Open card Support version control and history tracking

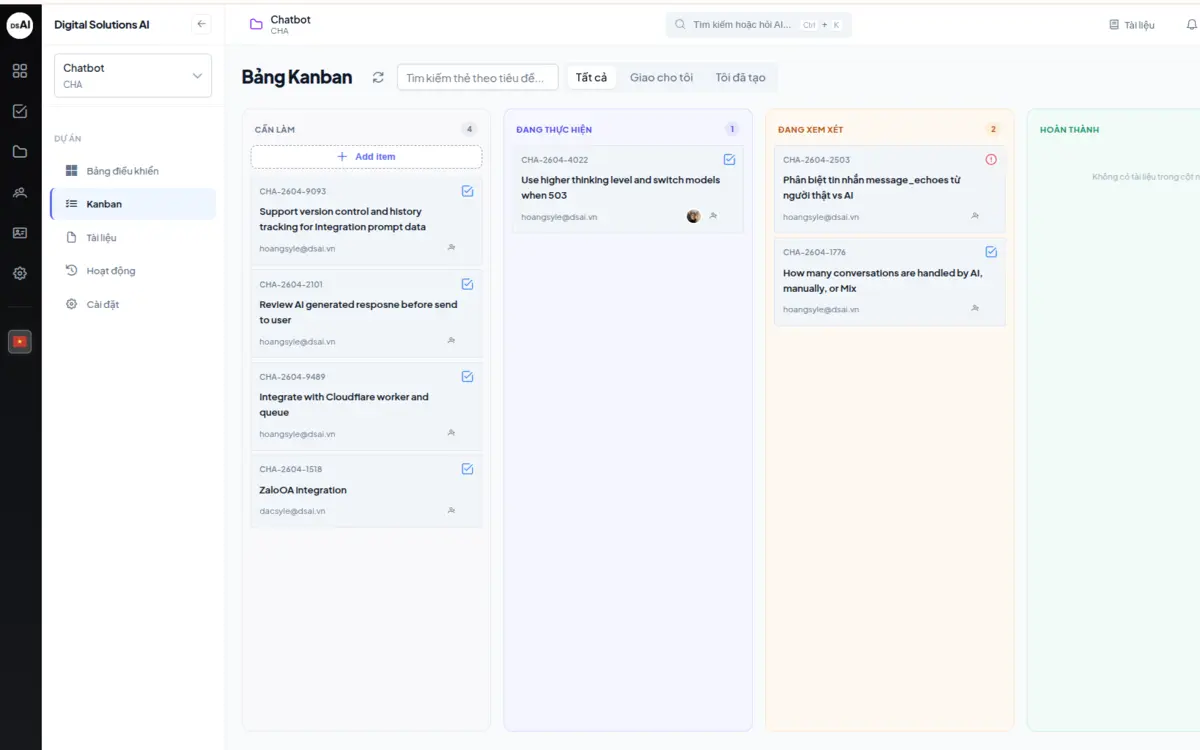click(x=366, y=220)
